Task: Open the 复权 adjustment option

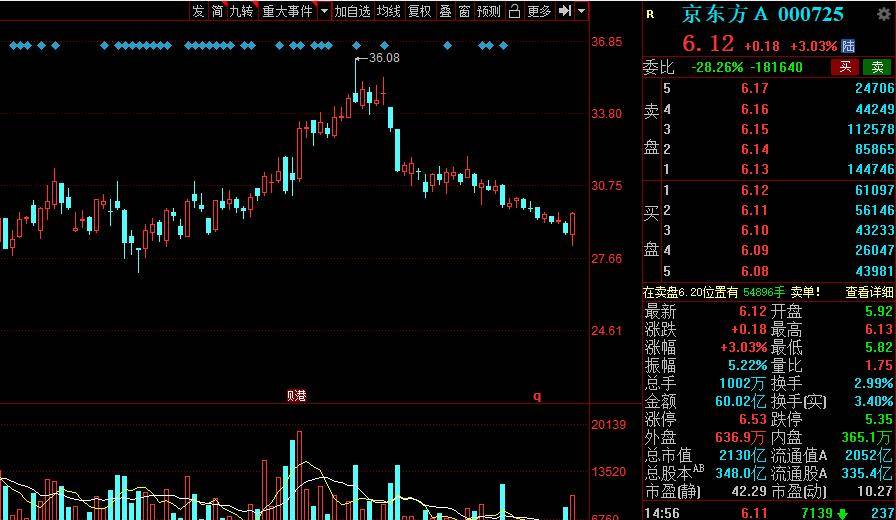Action: click(419, 11)
